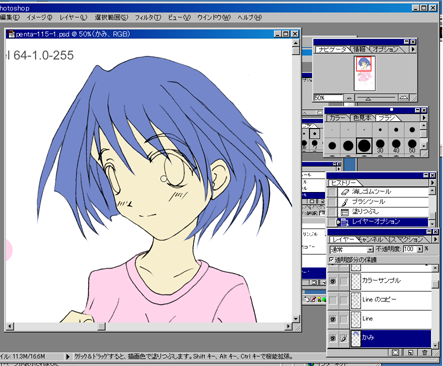Click the add layer mask icon
This screenshot has width=443, height=366.
[395, 352]
